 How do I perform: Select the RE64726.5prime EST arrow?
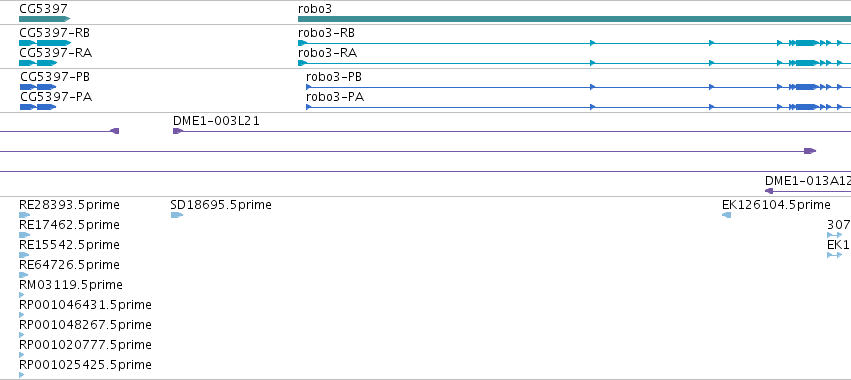click(23, 275)
